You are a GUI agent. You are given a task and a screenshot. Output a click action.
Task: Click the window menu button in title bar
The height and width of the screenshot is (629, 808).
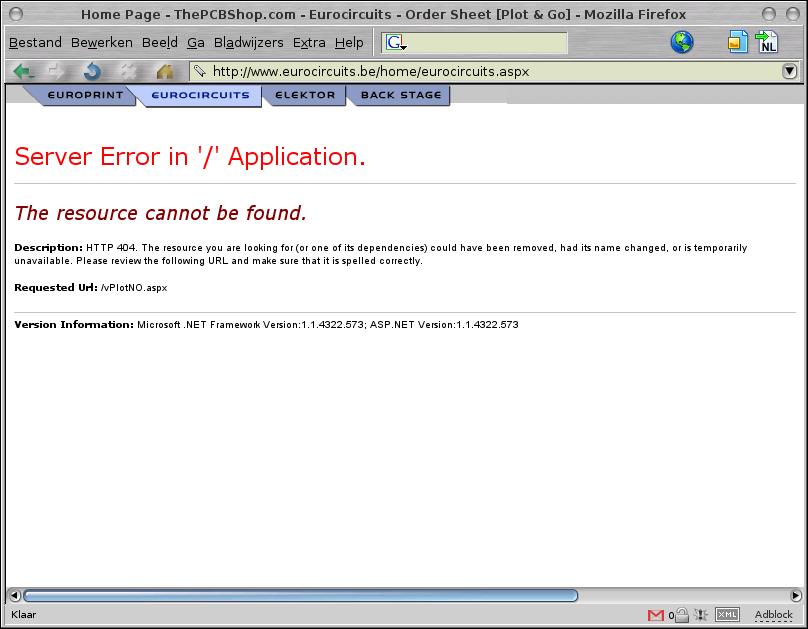[16, 14]
